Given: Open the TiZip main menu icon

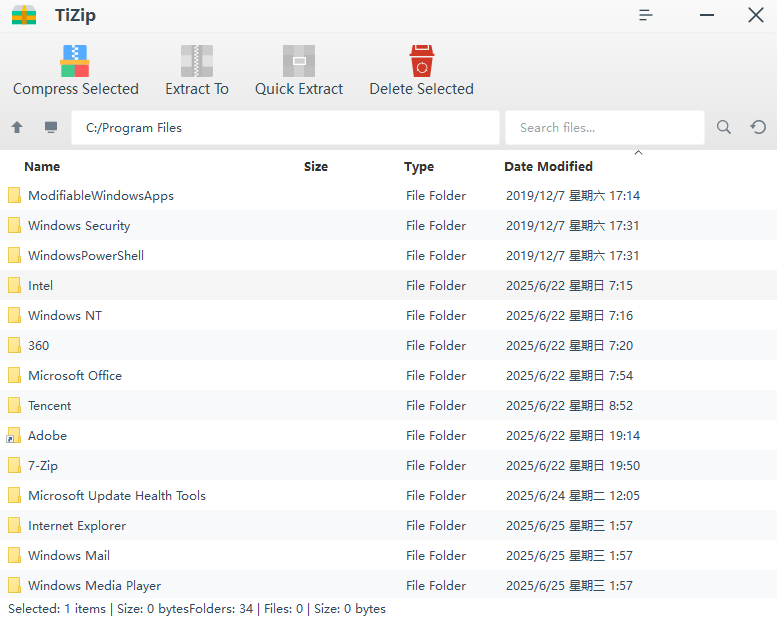Looking at the screenshot, I should coord(645,15).
